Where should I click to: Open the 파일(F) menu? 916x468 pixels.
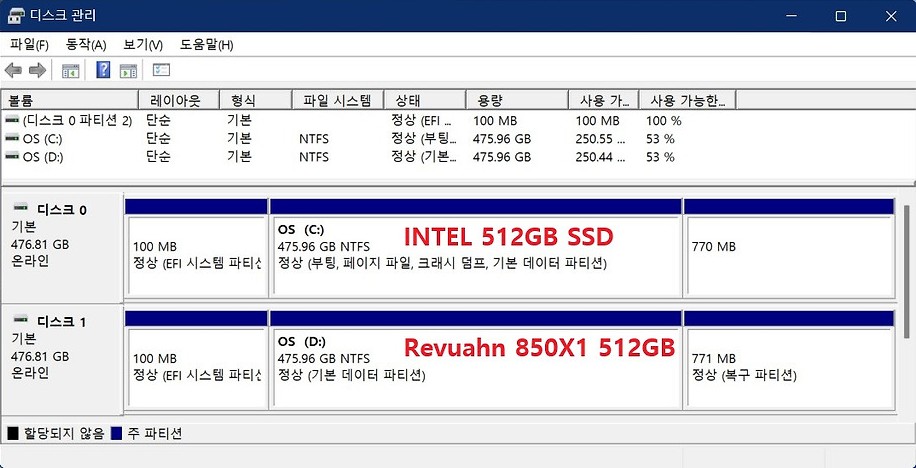tap(29, 45)
